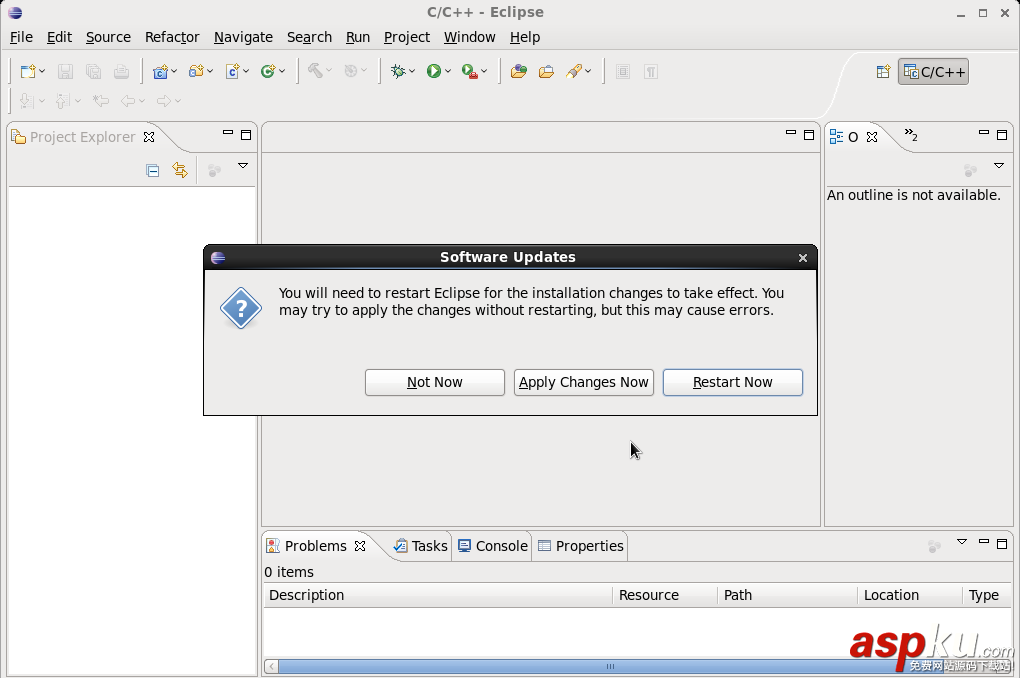This screenshot has height=678, width=1020.
Task: Switch to the Properties tab
Action: click(581, 546)
